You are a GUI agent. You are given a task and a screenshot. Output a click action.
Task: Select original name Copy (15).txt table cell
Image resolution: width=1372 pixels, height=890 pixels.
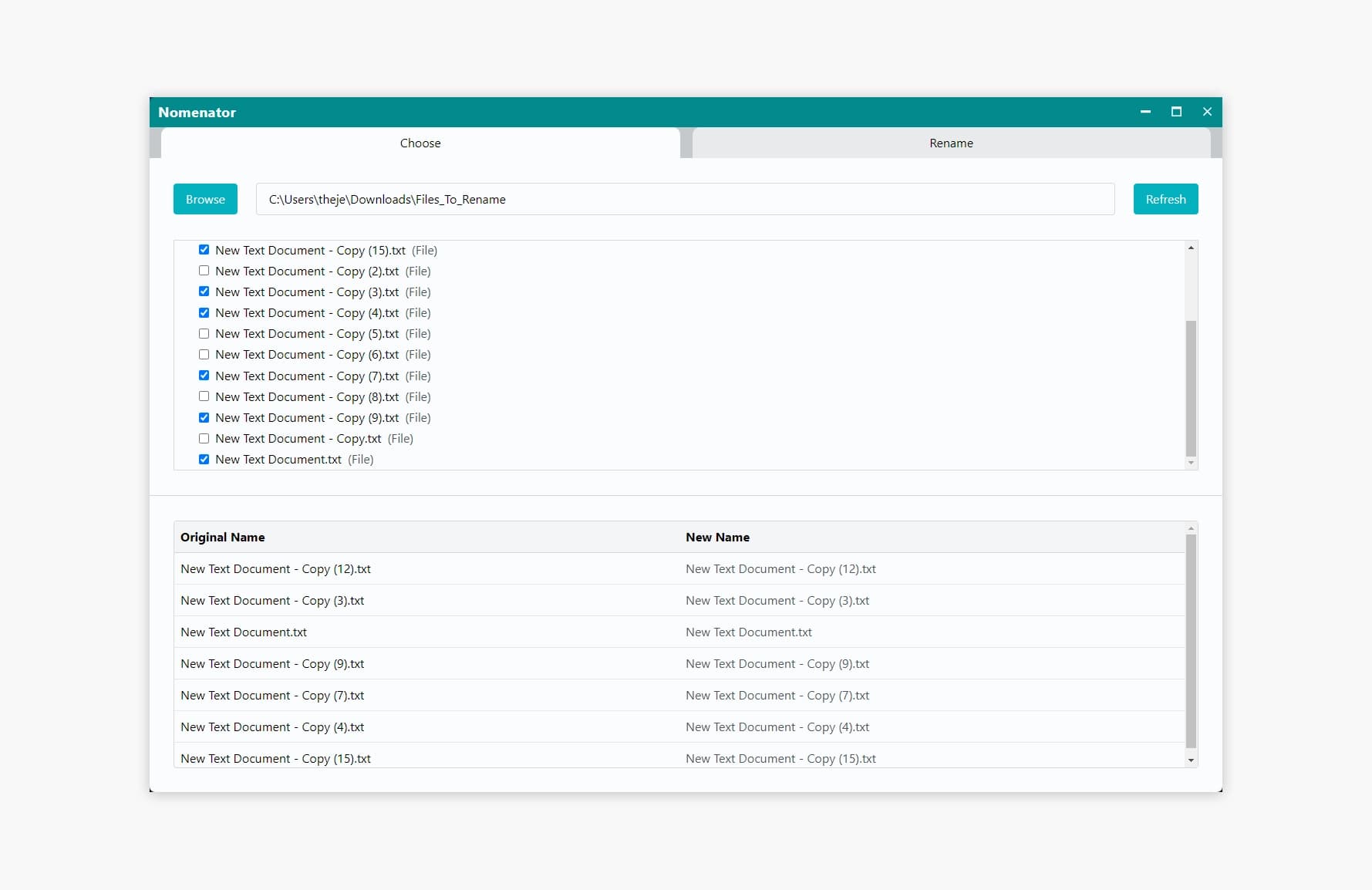[426, 755]
